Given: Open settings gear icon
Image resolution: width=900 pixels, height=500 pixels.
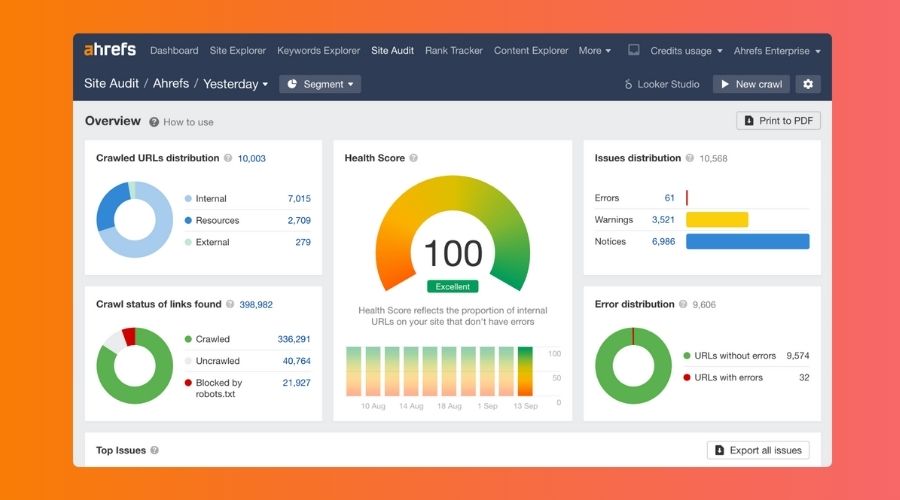Looking at the screenshot, I should pos(808,84).
